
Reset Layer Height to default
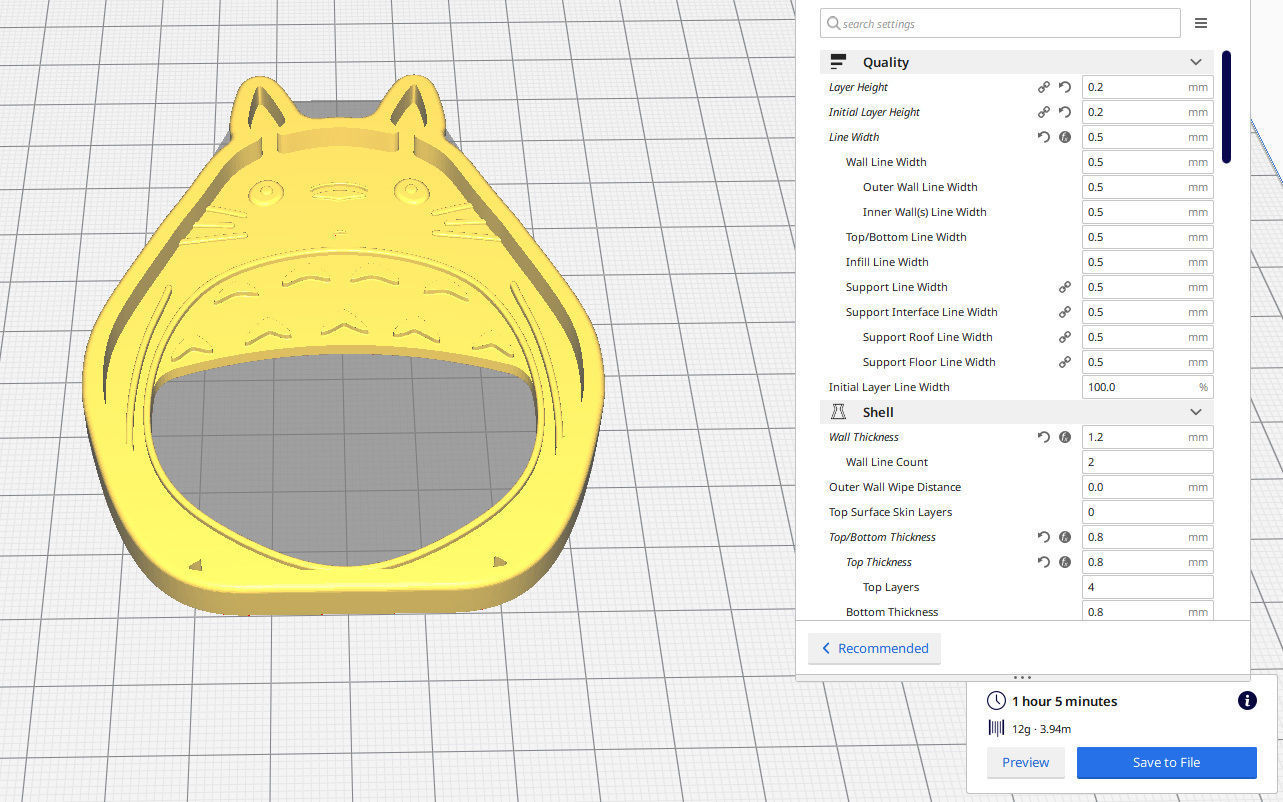pos(1065,87)
